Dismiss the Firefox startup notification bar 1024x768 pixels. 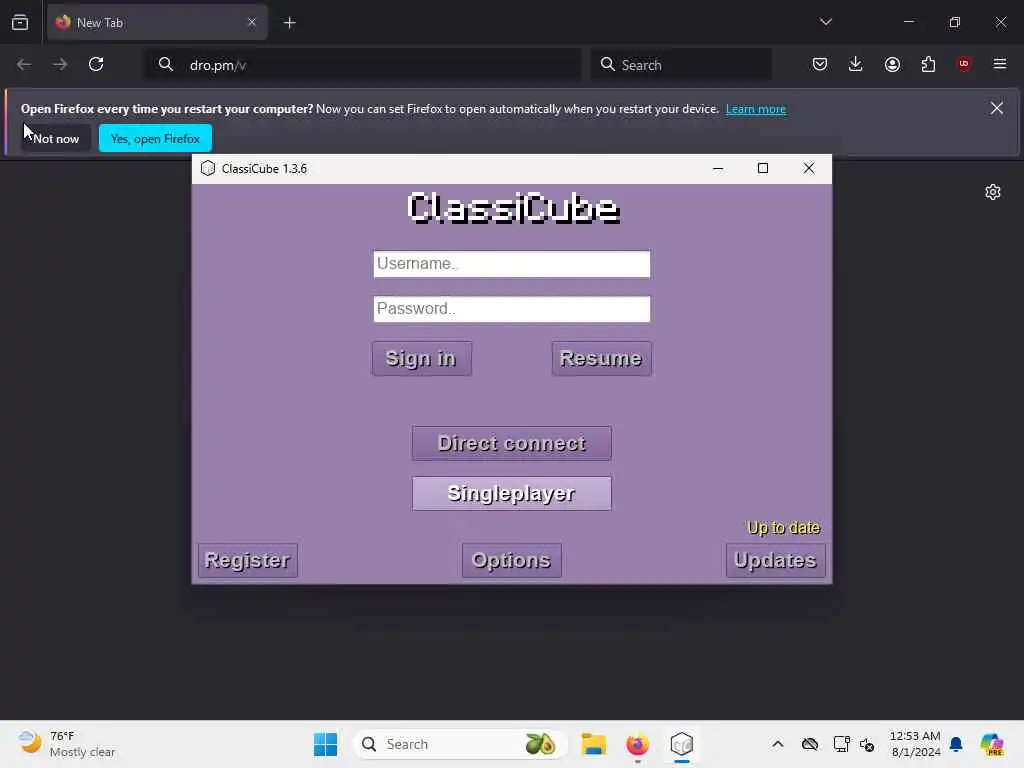click(x=997, y=108)
